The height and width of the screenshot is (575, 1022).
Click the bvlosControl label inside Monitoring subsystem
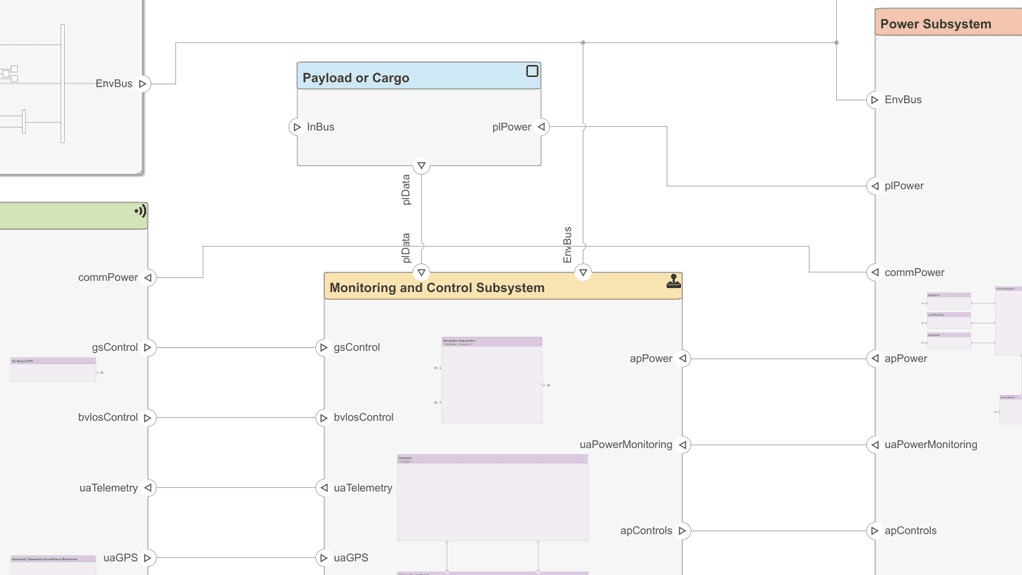(364, 417)
